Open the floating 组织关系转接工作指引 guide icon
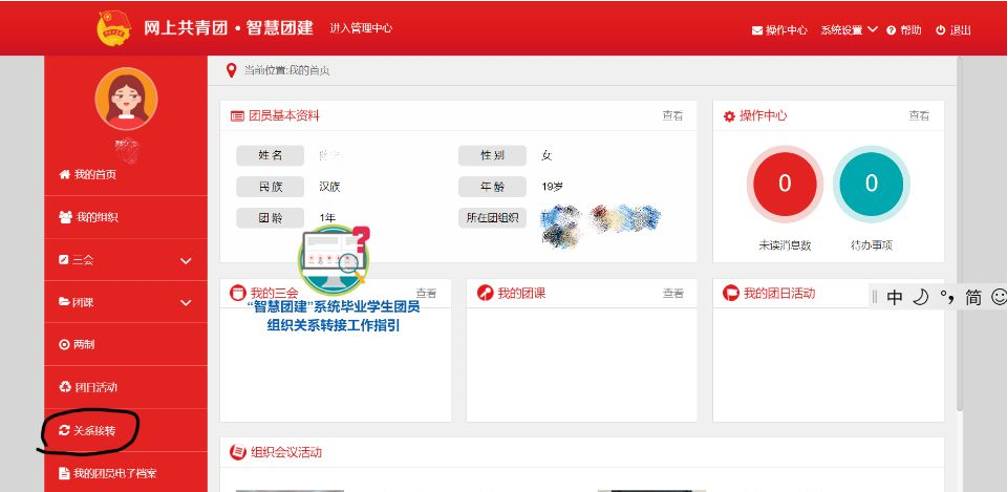Viewport: 1008px width, 492px height. [x=333, y=260]
